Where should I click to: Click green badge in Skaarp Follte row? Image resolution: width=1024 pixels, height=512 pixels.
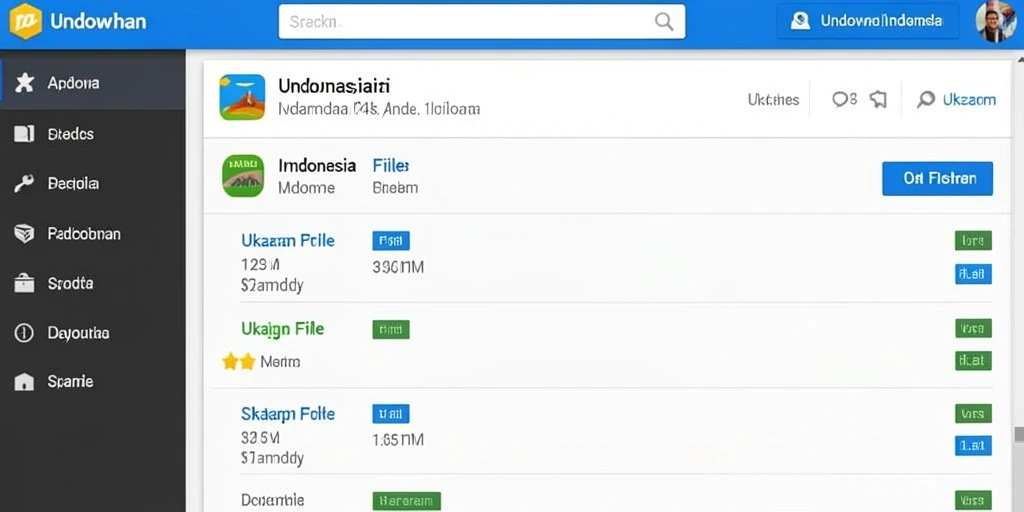[973, 413]
